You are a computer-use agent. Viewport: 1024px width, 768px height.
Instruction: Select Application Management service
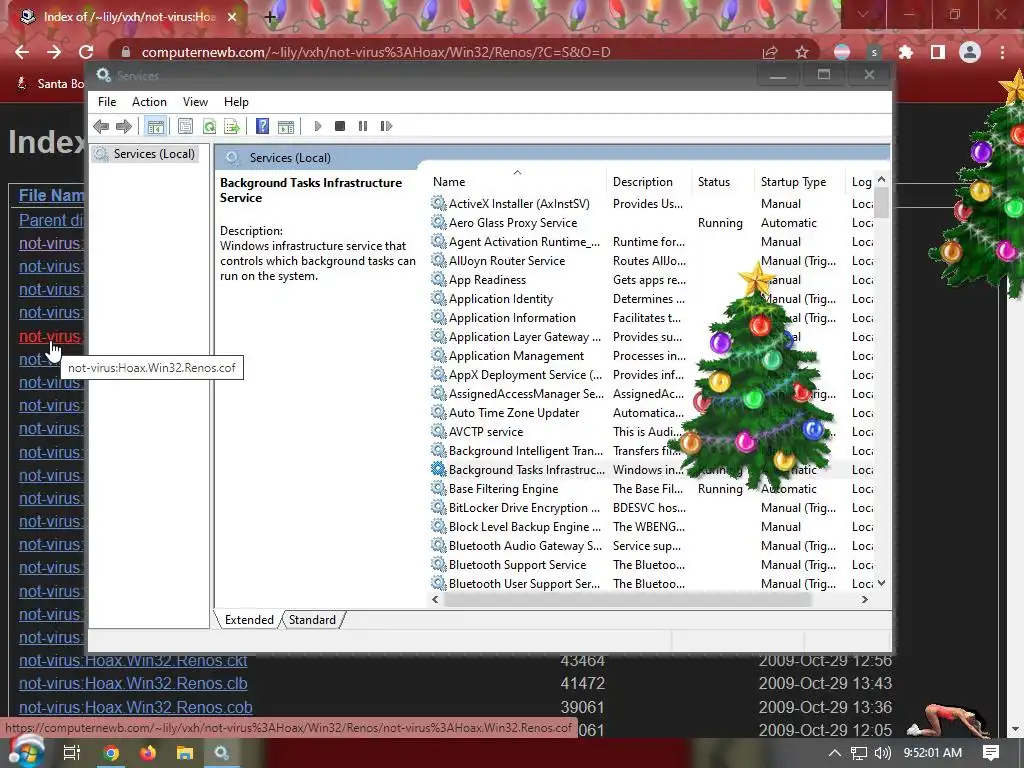[x=516, y=355]
